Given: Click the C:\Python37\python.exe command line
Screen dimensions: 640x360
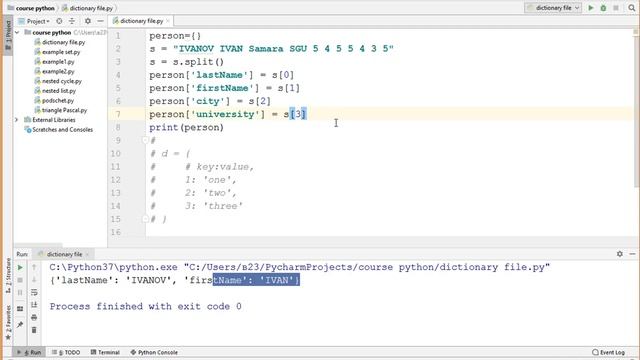Looking at the screenshot, I should (x=300, y=267).
